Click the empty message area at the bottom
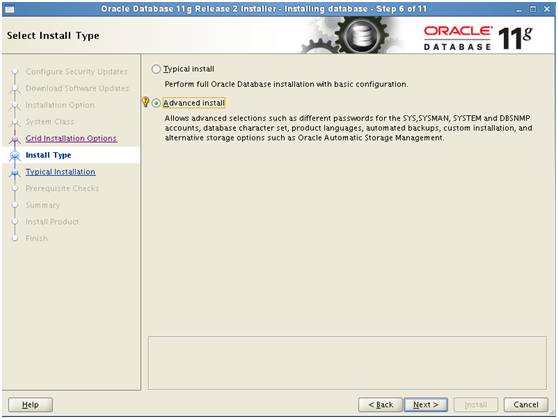The image size is (558, 419). coord(347,363)
